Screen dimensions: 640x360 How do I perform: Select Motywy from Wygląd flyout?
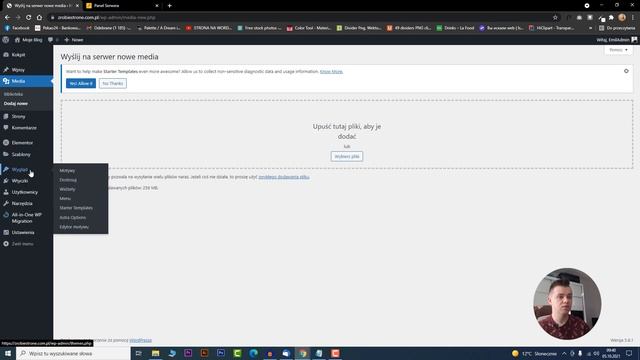click(67, 171)
